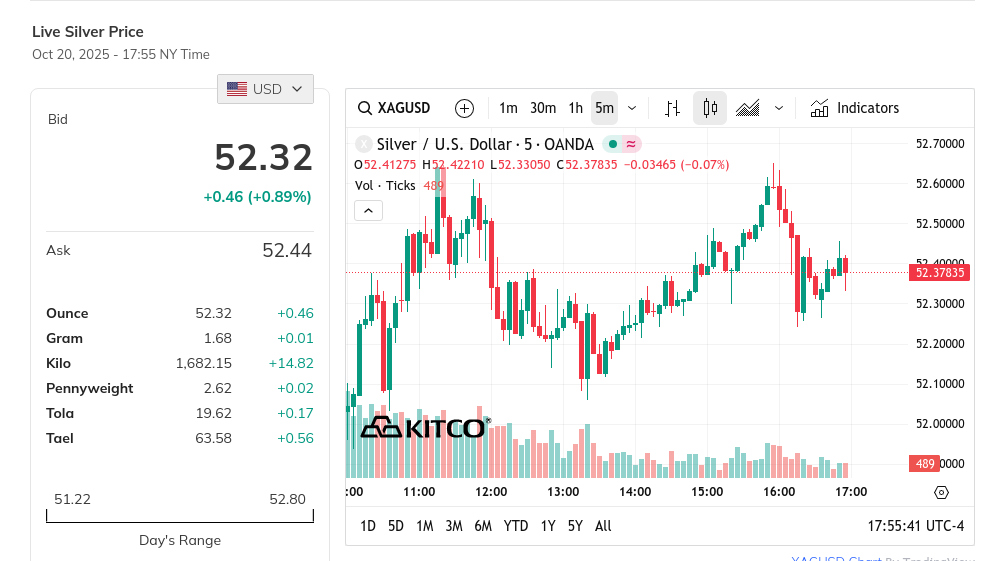
Task: Set the range to 6M
Action: 483,526
